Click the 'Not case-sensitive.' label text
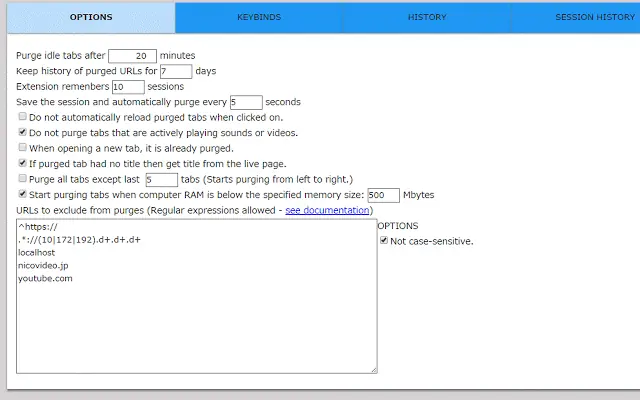Image resolution: width=640 pixels, height=400 pixels. click(x=432, y=241)
